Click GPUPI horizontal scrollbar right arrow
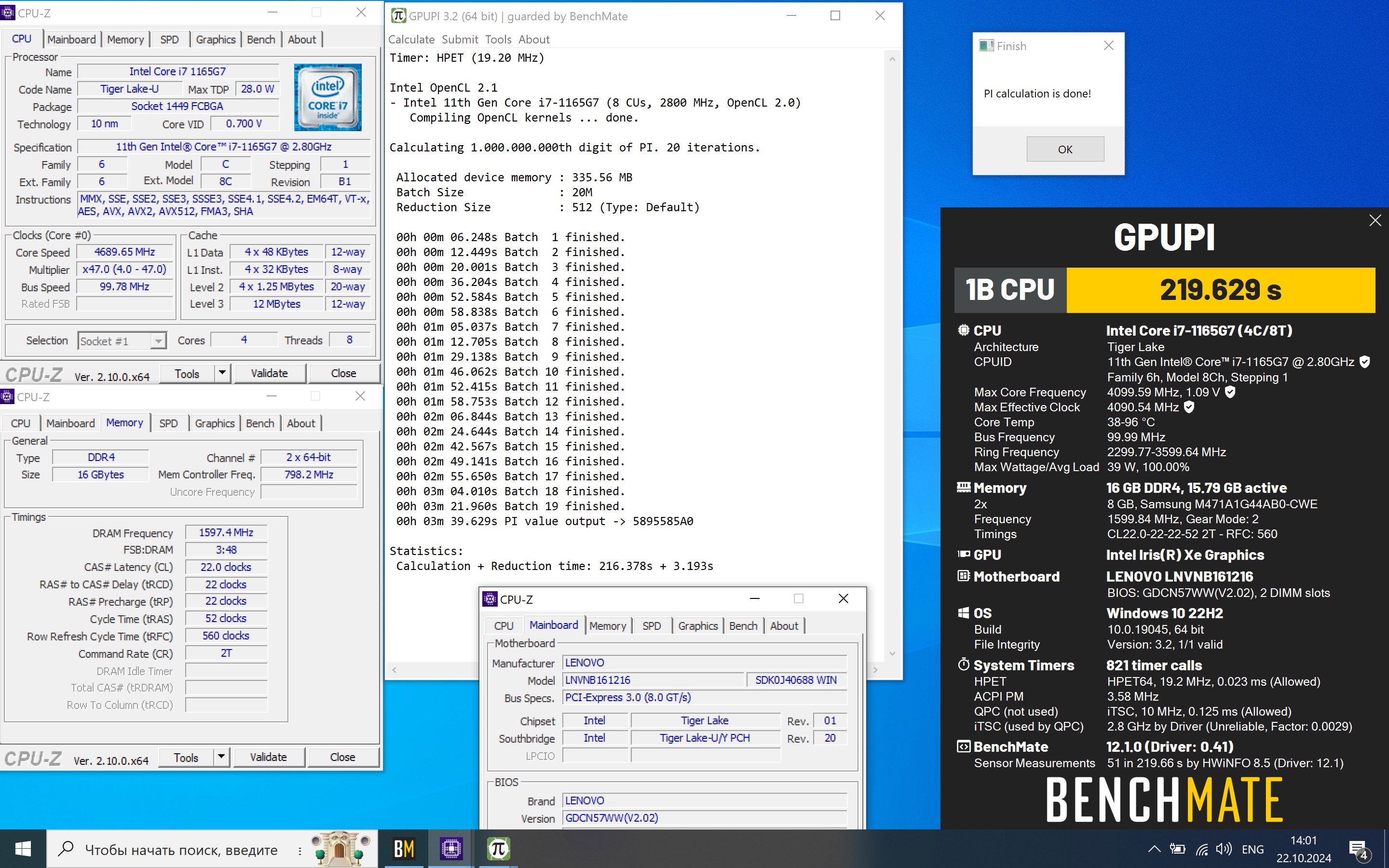The height and width of the screenshot is (868, 1389). (x=875, y=669)
